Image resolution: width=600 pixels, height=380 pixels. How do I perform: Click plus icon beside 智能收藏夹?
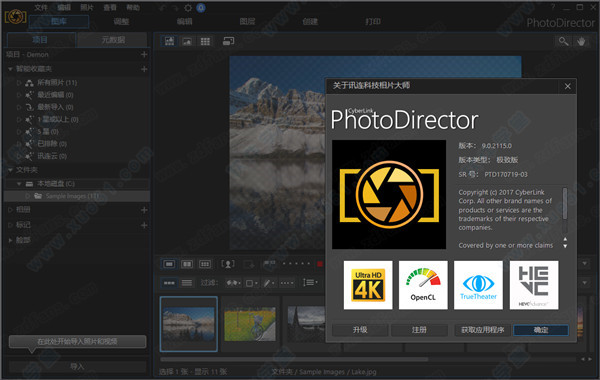(x=144, y=69)
